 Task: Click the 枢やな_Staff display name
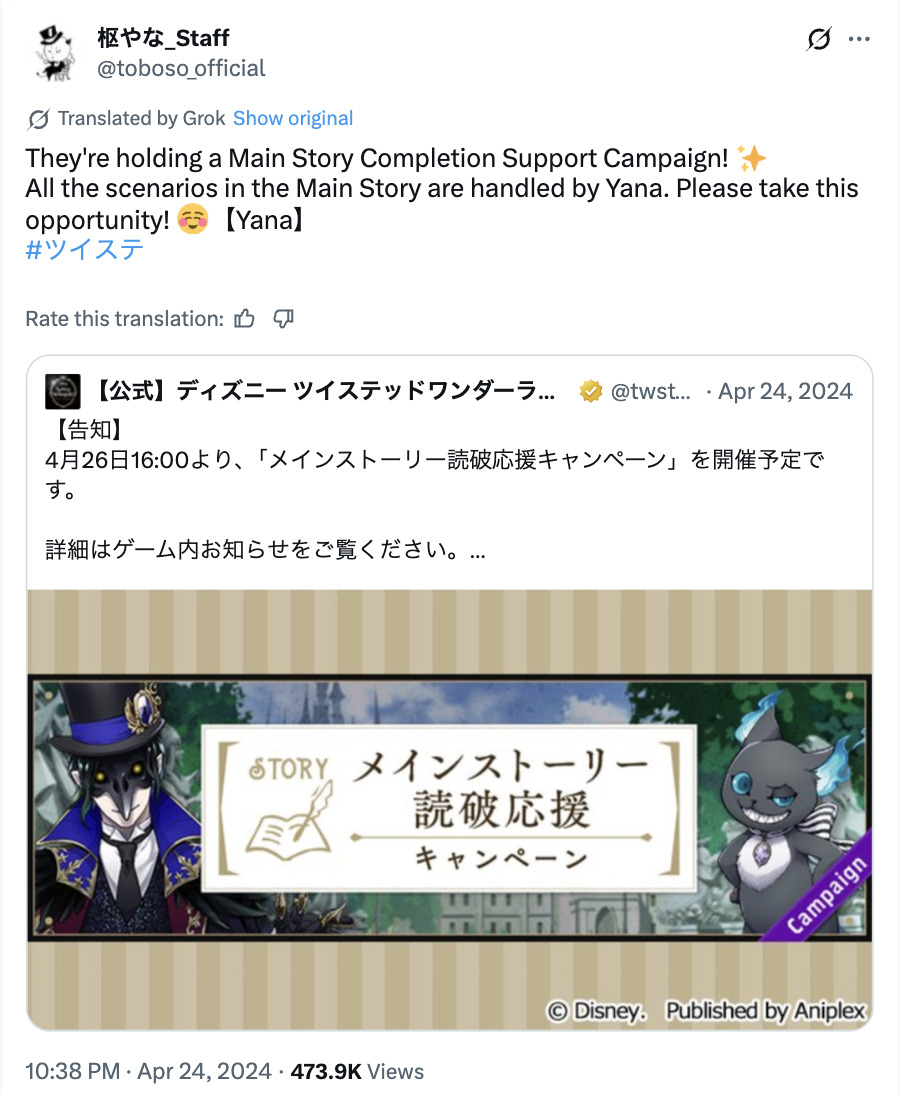point(163,38)
